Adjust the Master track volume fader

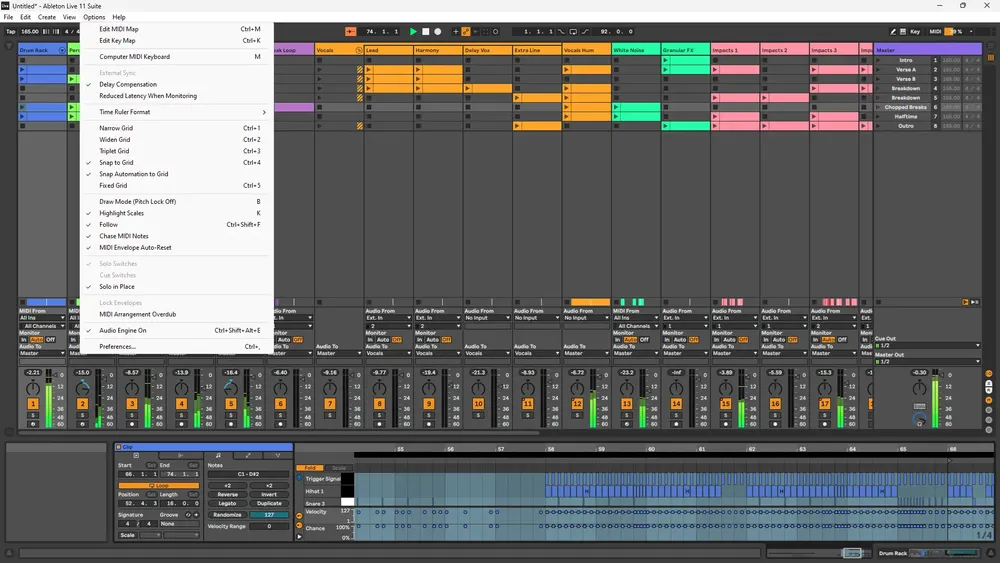[936, 398]
